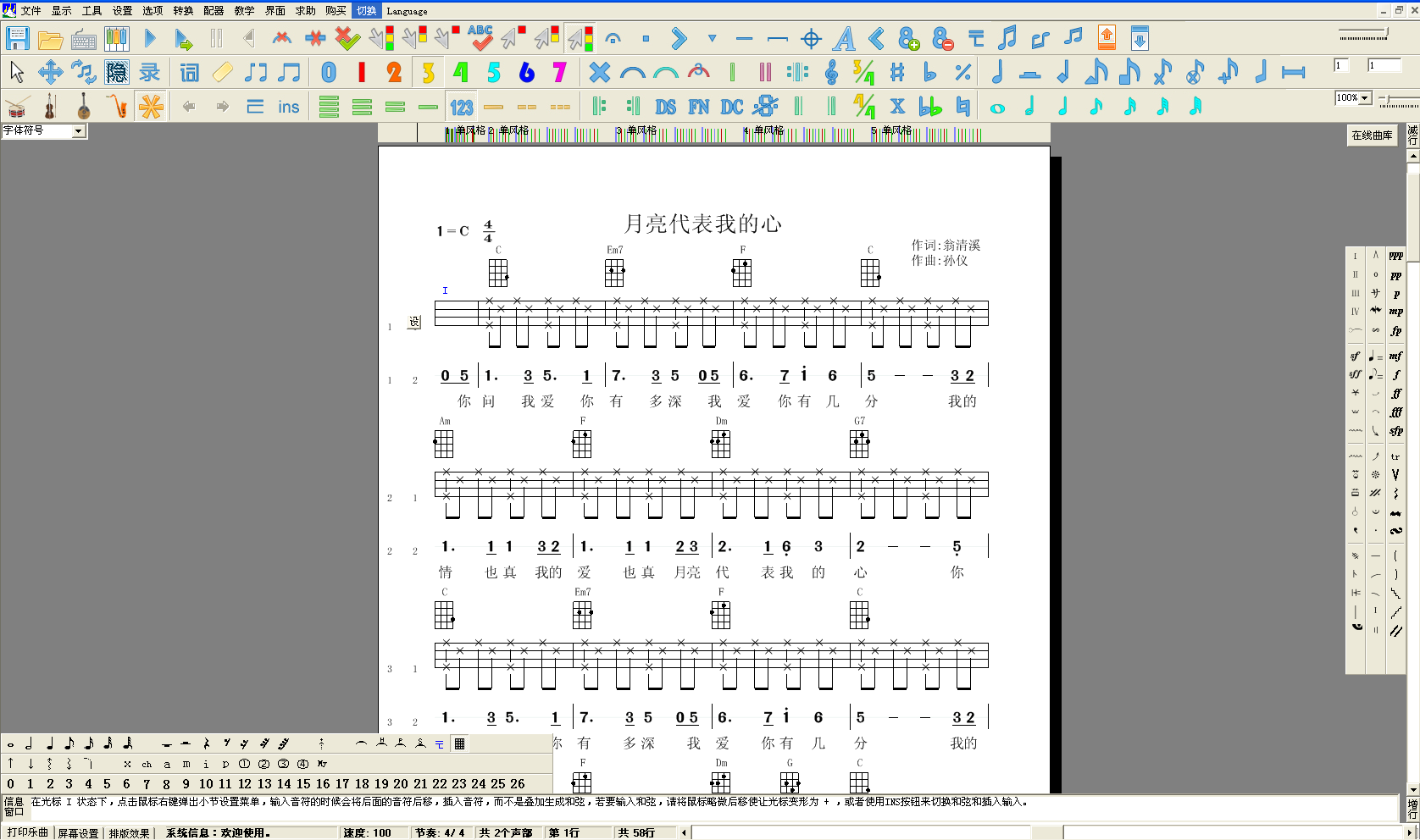The height and width of the screenshot is (840, 1420).
Task: Click the large letter A text tool
Action: 844,39
